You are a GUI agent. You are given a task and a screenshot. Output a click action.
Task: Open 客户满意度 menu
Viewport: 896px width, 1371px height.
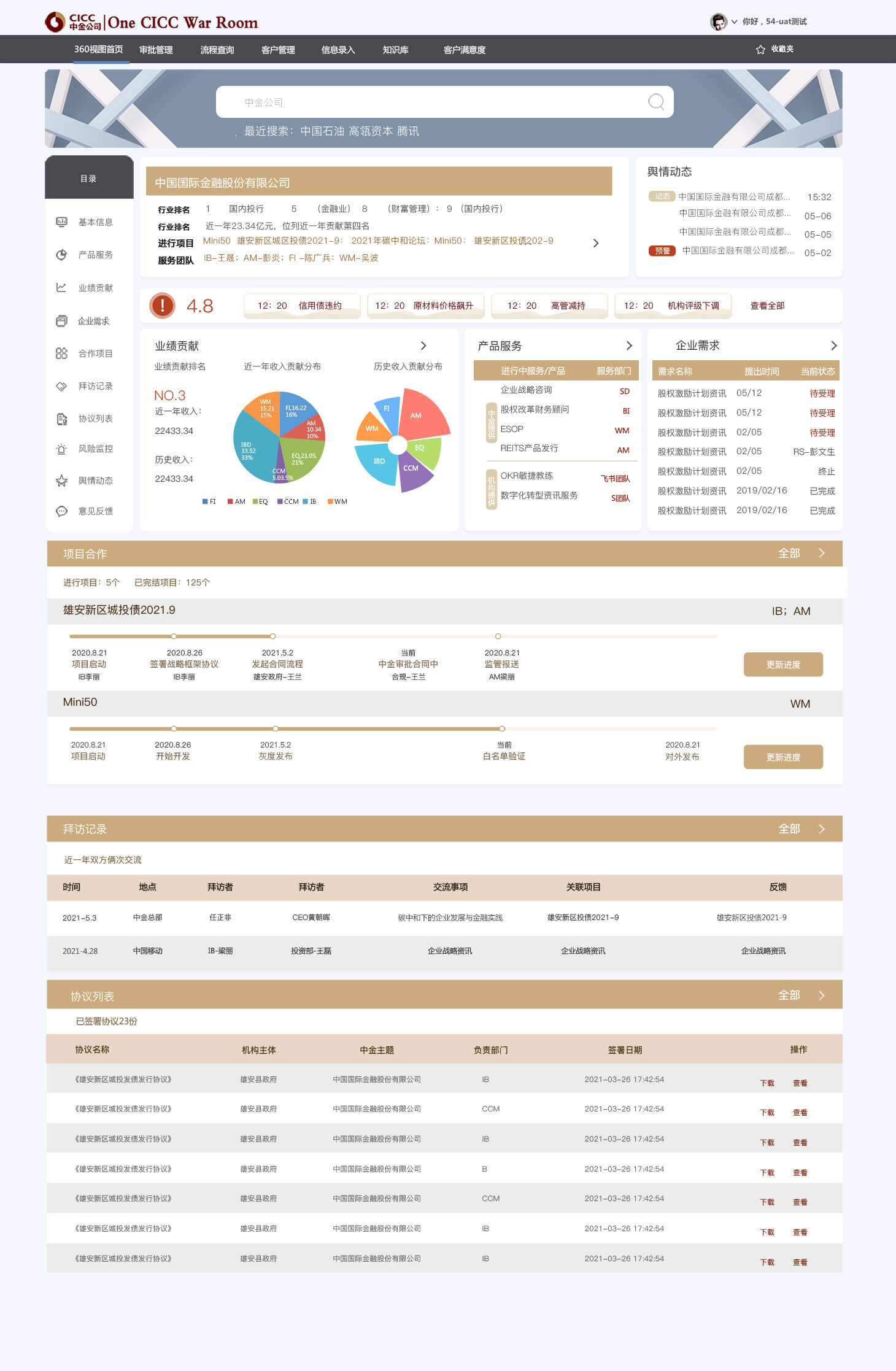(465, 50)
